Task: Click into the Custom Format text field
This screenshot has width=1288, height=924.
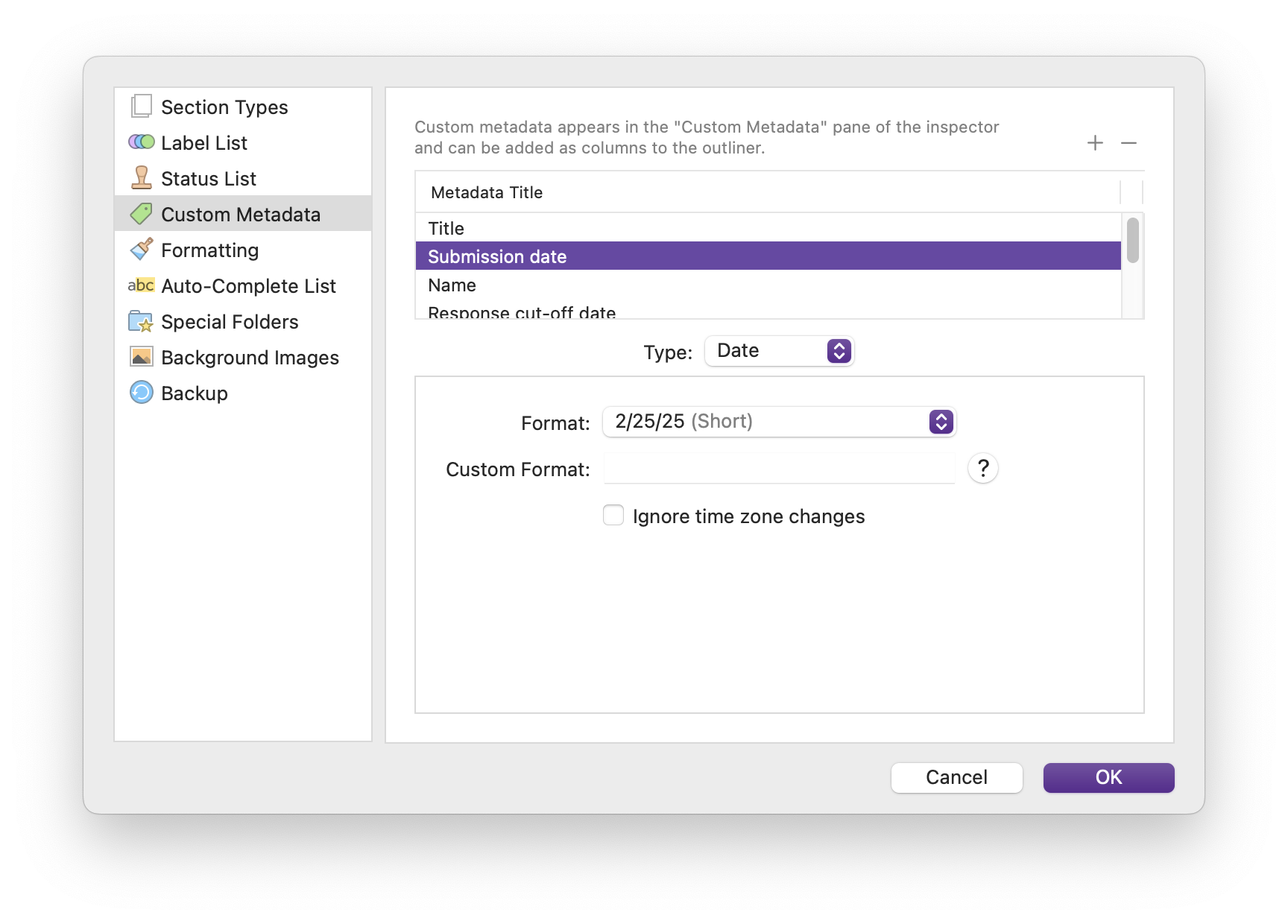Action: click(779, 469)
